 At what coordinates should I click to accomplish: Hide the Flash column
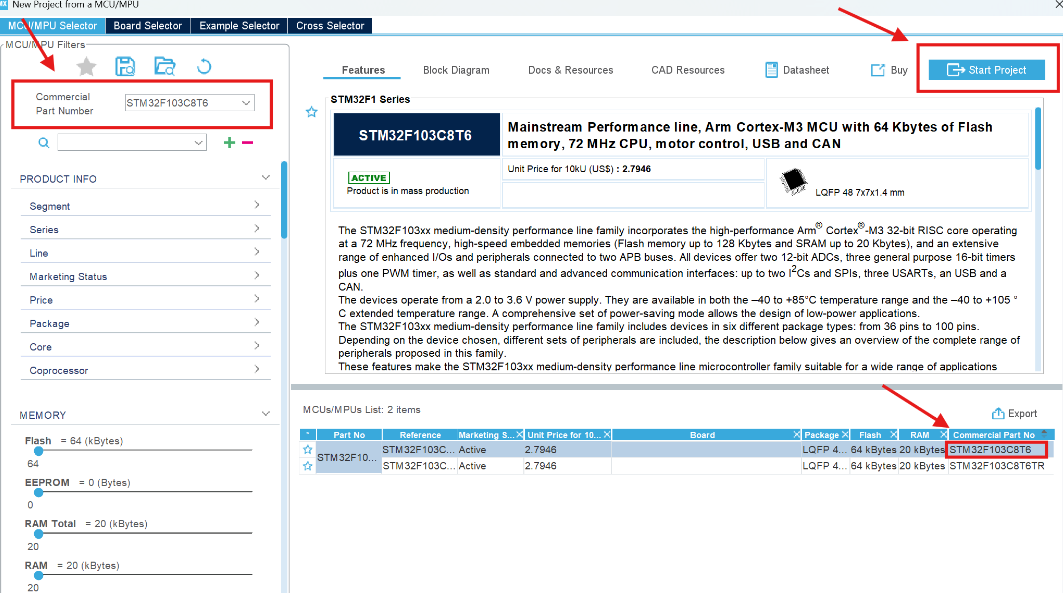894,434
